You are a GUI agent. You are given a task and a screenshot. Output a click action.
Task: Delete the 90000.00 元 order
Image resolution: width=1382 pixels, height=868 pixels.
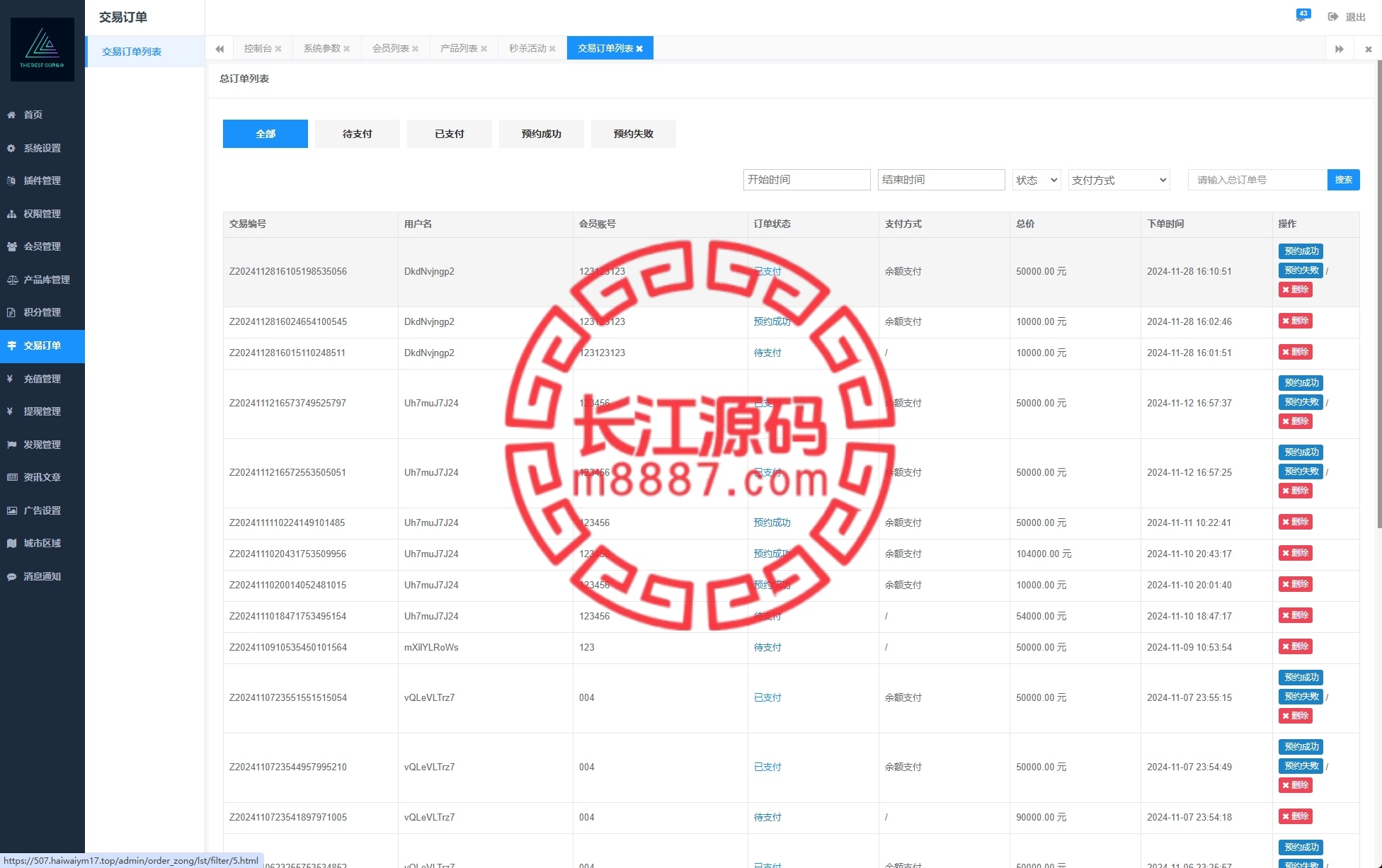[1296, 816]
